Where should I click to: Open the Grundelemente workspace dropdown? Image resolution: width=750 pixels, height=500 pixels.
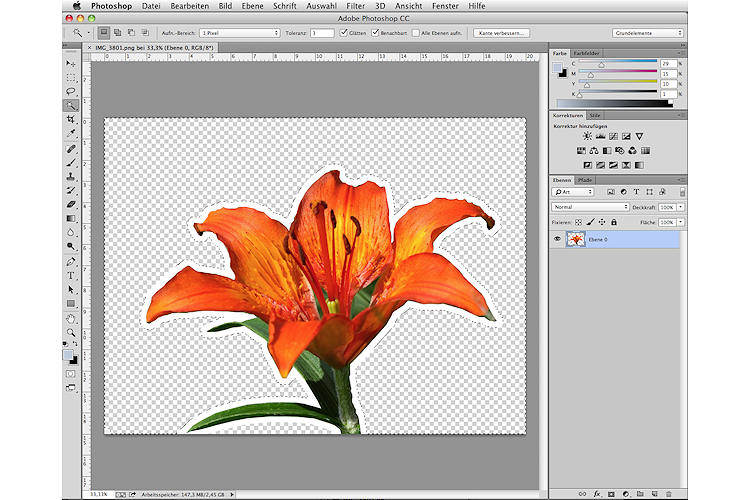(647, 33)
